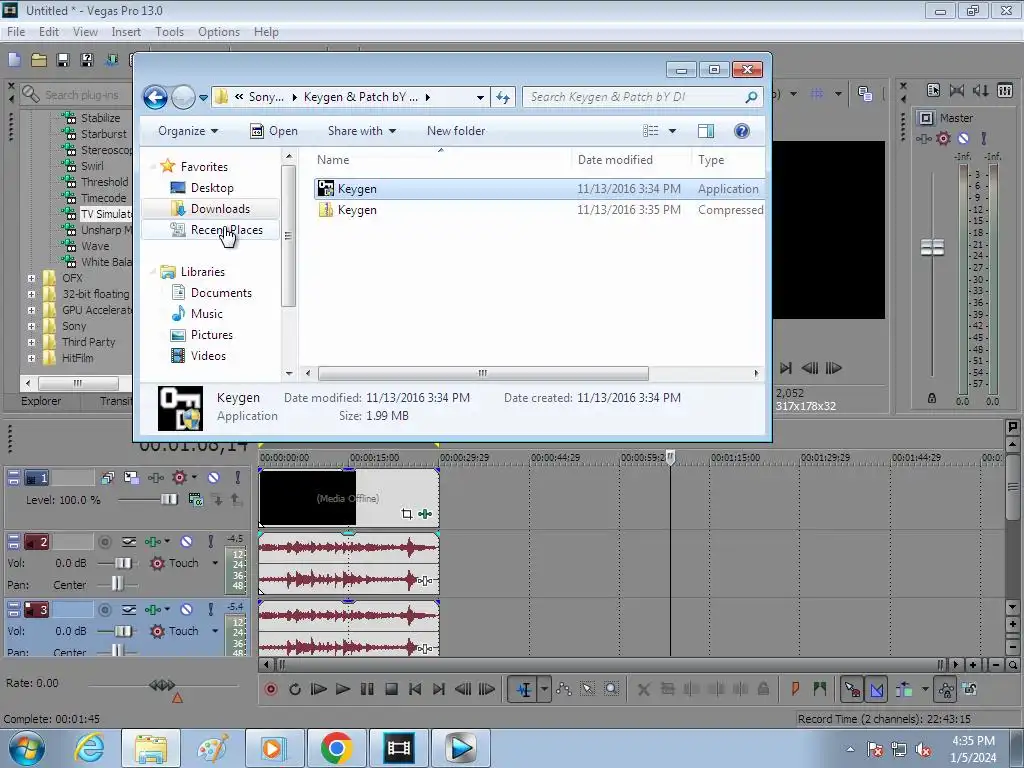The image size is (1024, 768).
Task: Open the Touch automation dropdown on track 2
Action: coord(215,563)
